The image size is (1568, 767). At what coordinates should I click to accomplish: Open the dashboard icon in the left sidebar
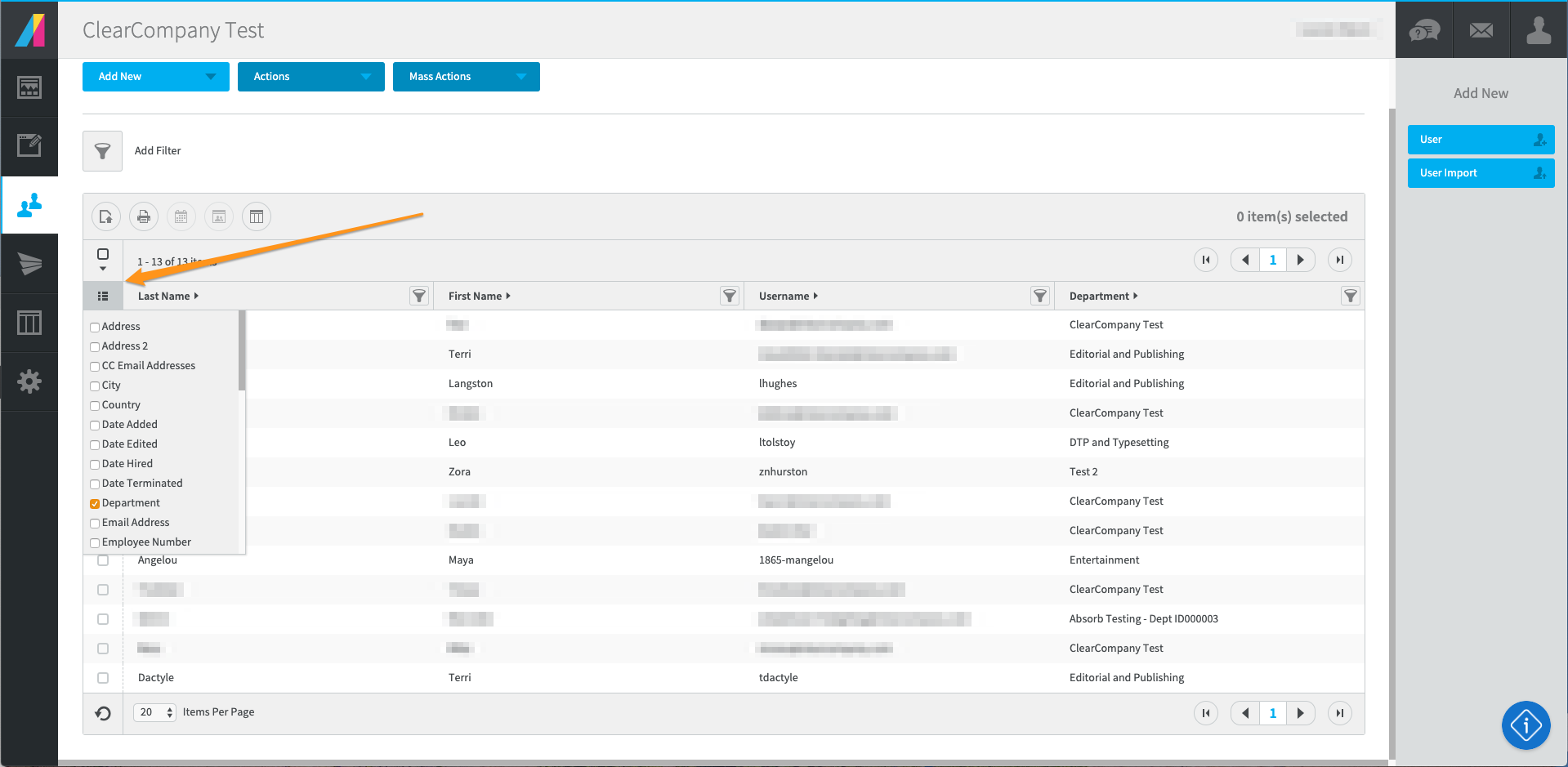point(29,87)
